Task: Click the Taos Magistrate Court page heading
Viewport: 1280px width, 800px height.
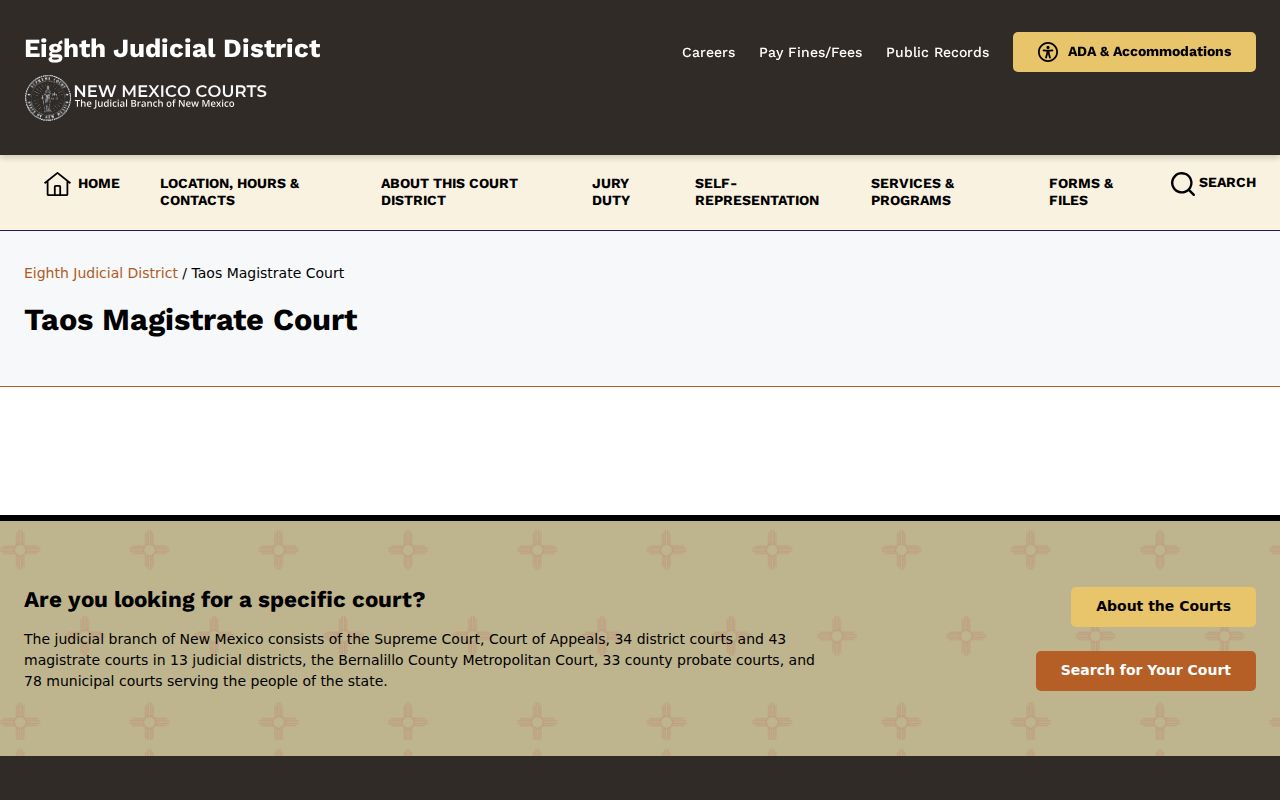Action: tap(191, 320)
